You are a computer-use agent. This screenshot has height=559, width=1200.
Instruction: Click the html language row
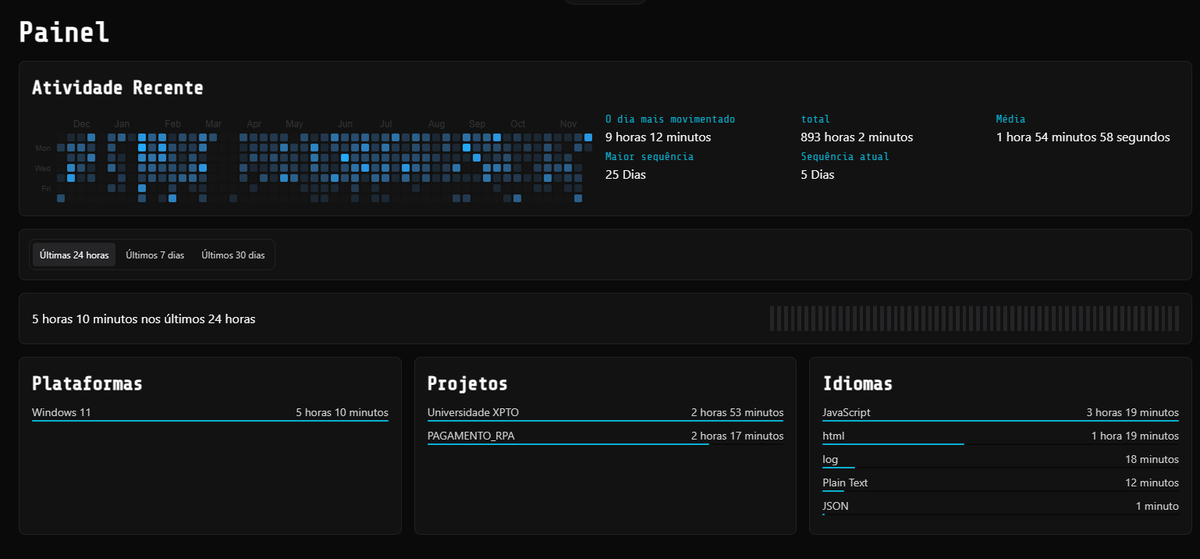(x=1000, y=436)
